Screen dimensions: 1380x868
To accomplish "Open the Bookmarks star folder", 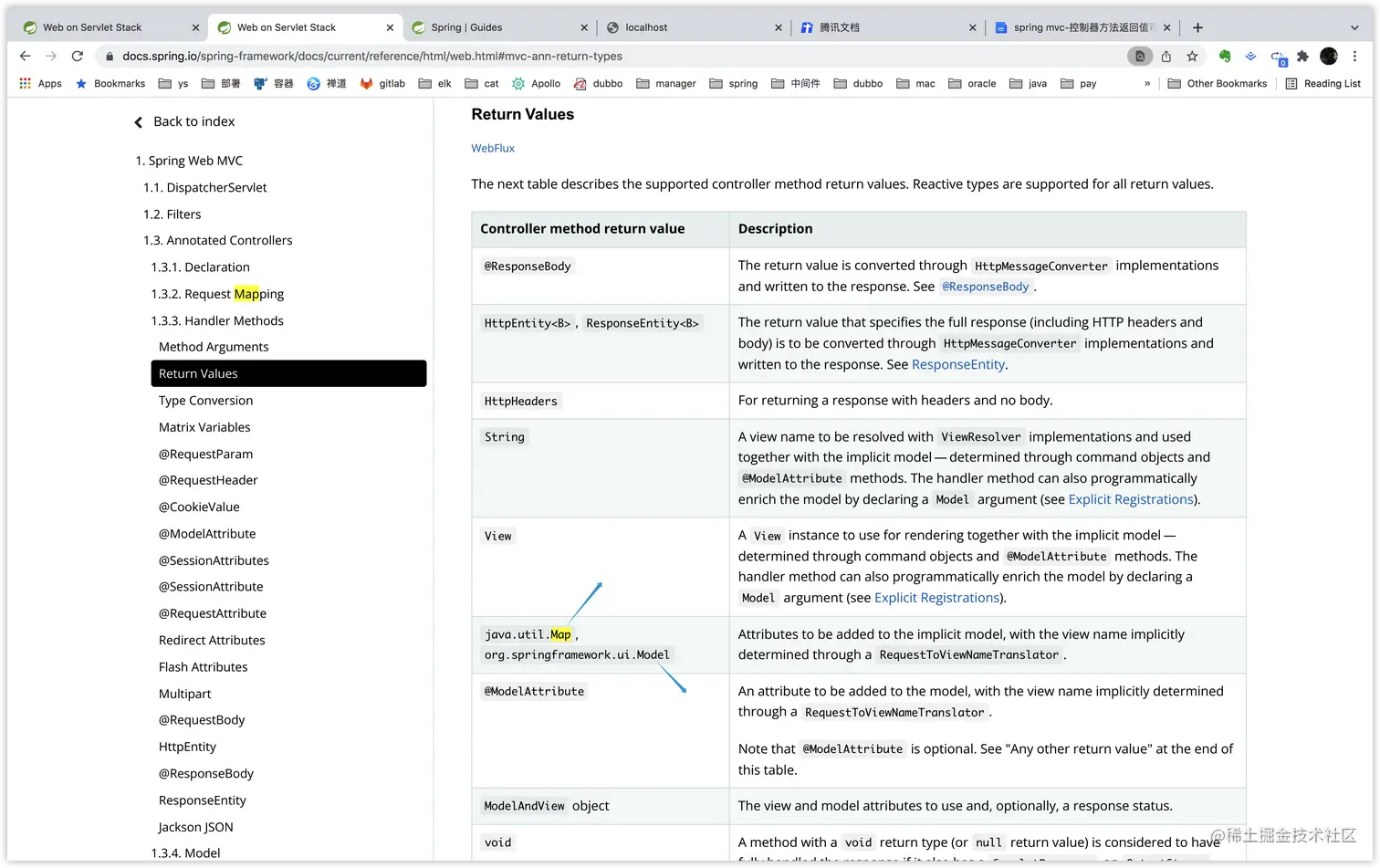I will (110, 83).
